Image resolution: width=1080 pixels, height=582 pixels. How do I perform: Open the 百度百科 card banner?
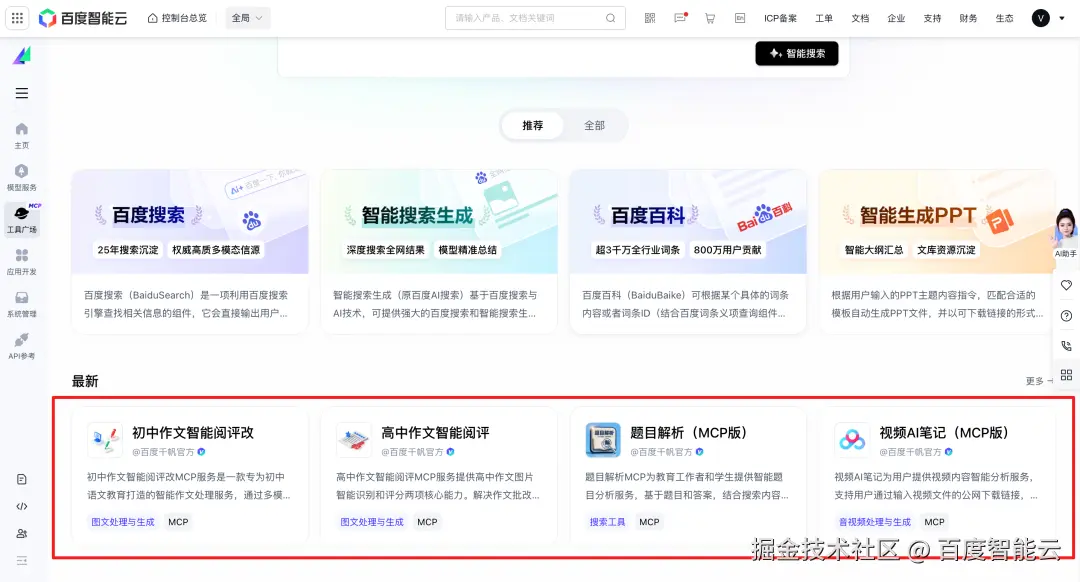click(x=688, y=222)
